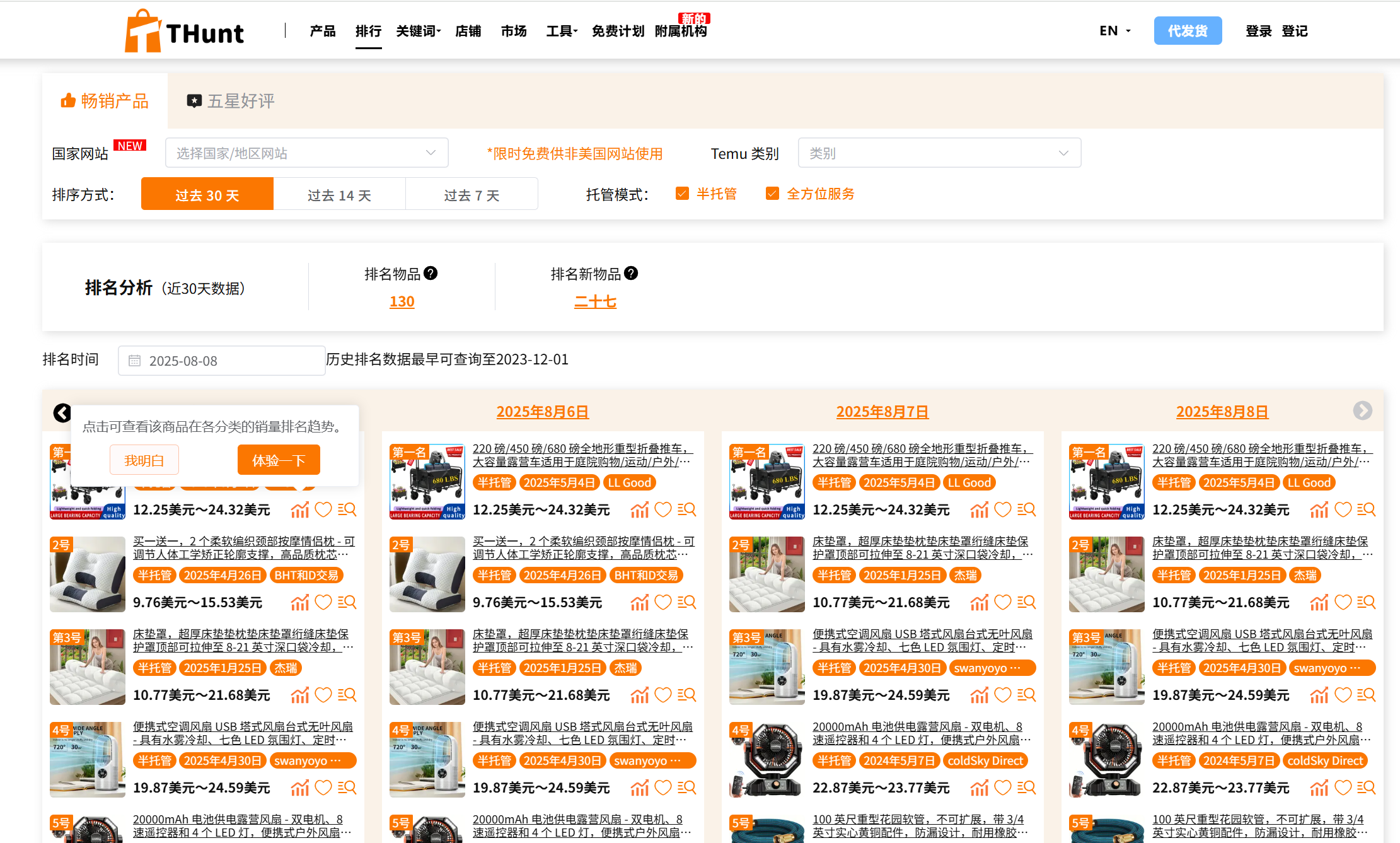This screenshot has width=1400, height=843.
Task: Select 过去 30 天 sort option
Action: [x=207, y=194]
